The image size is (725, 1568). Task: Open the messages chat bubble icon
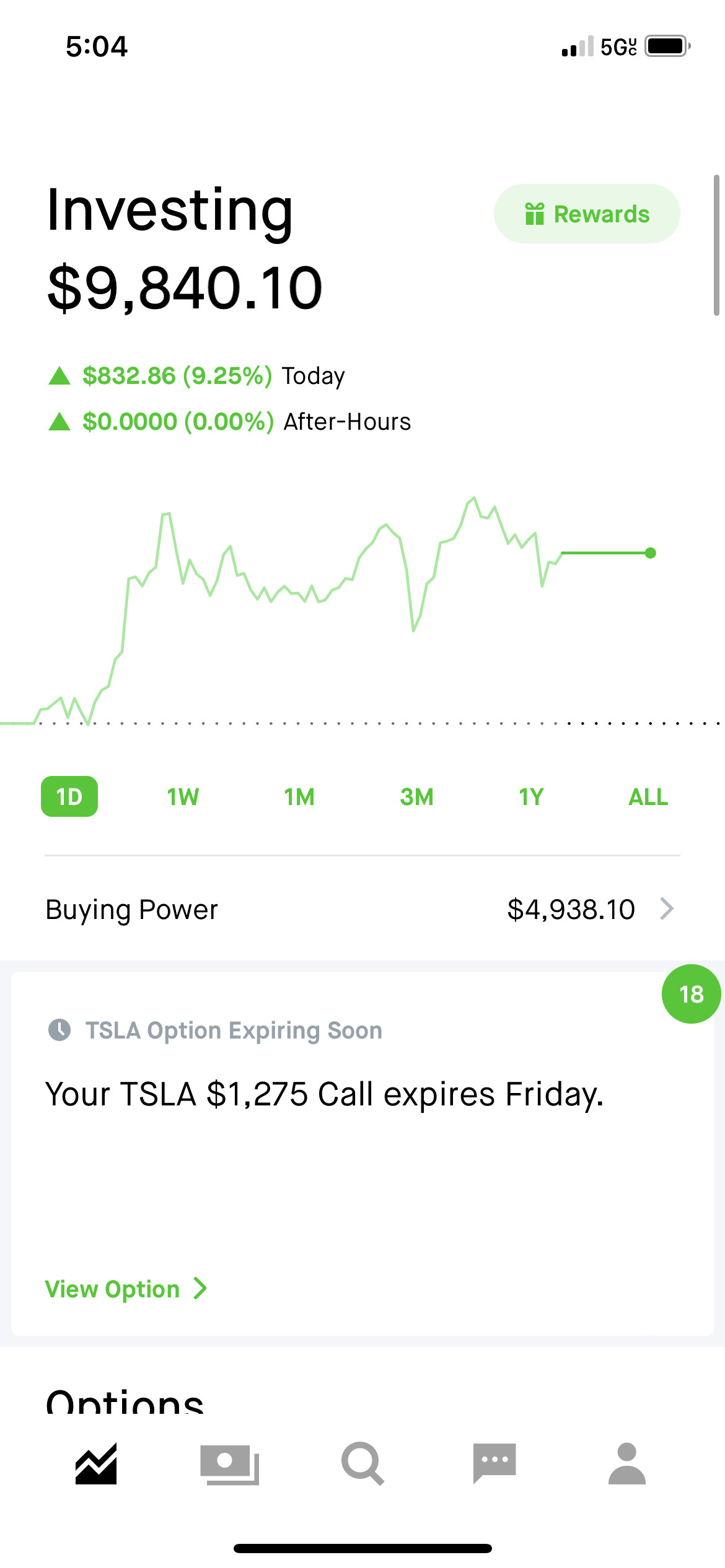click(494, 1463)
